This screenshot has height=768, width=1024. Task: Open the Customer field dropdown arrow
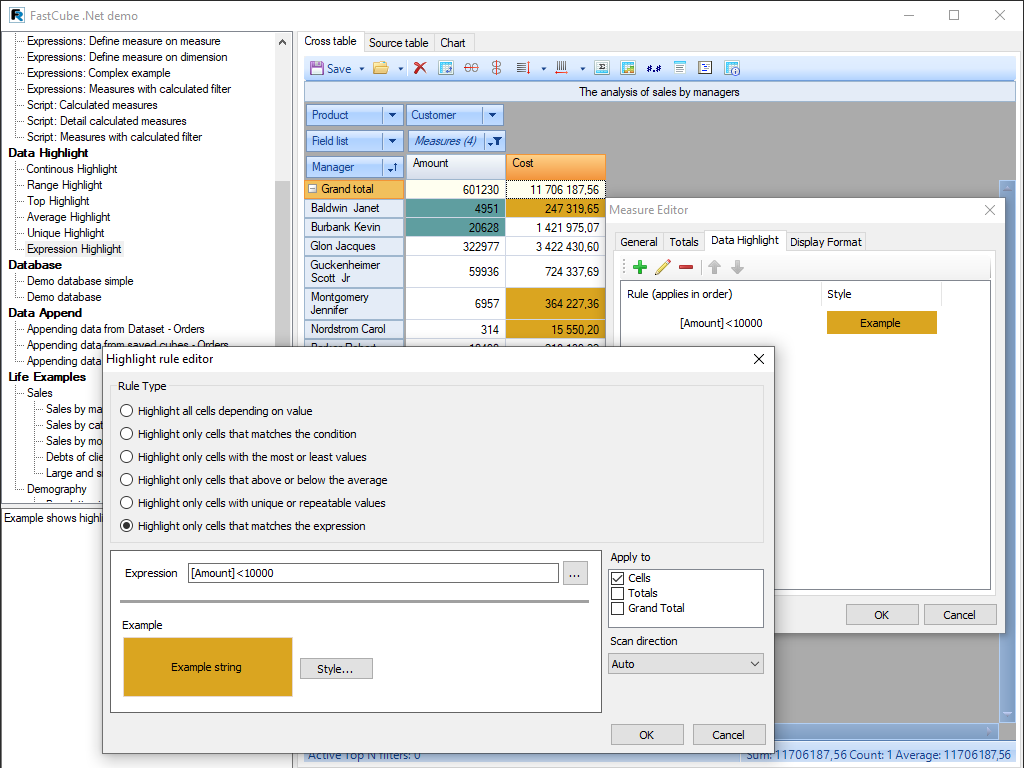(492, 115)
